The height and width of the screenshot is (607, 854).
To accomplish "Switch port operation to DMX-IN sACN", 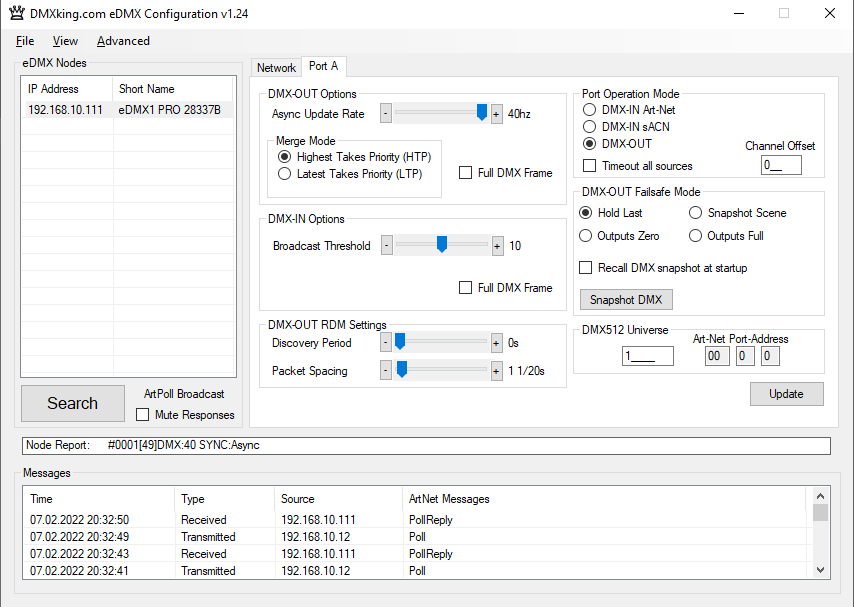I will pos(590,126).
